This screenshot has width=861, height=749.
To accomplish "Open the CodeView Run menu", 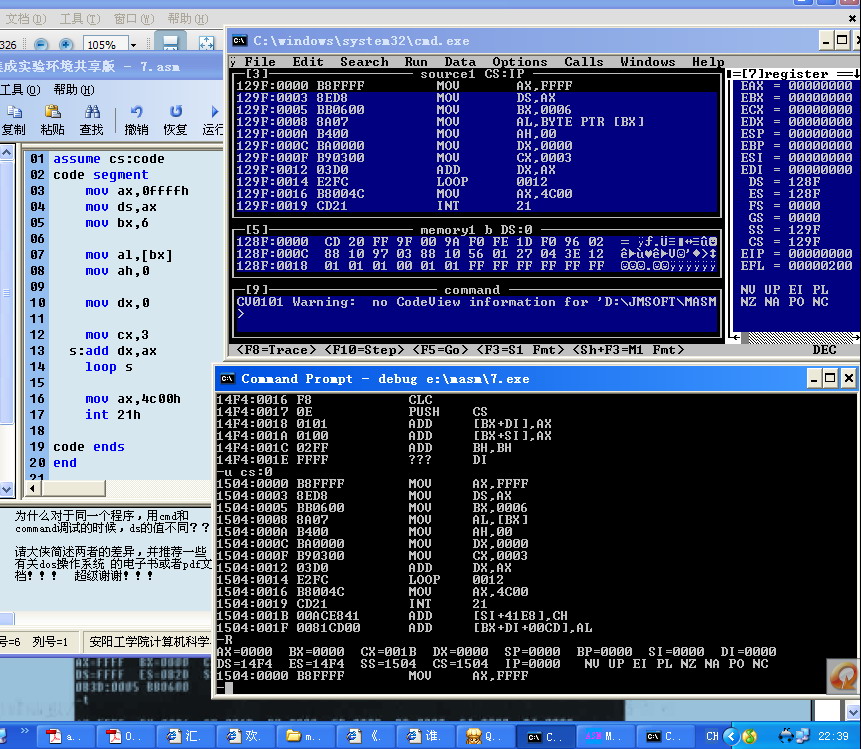I will click(x=416, y=62).
